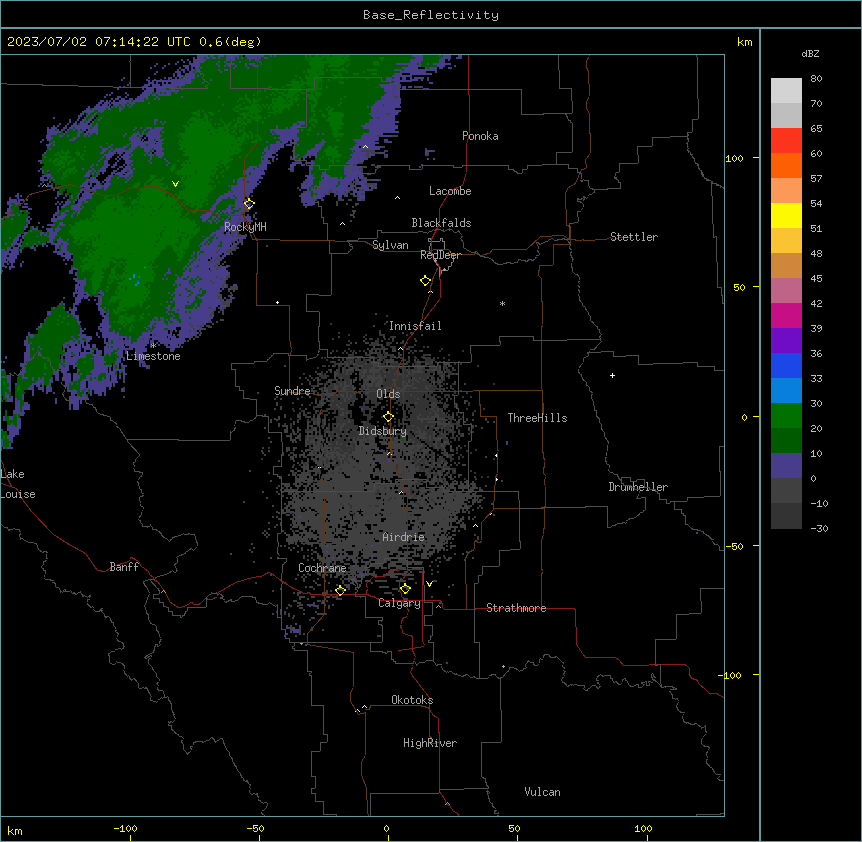This screenshot has height=842, width=862.
Task: Click the Vulcan label
Action: 542,792
